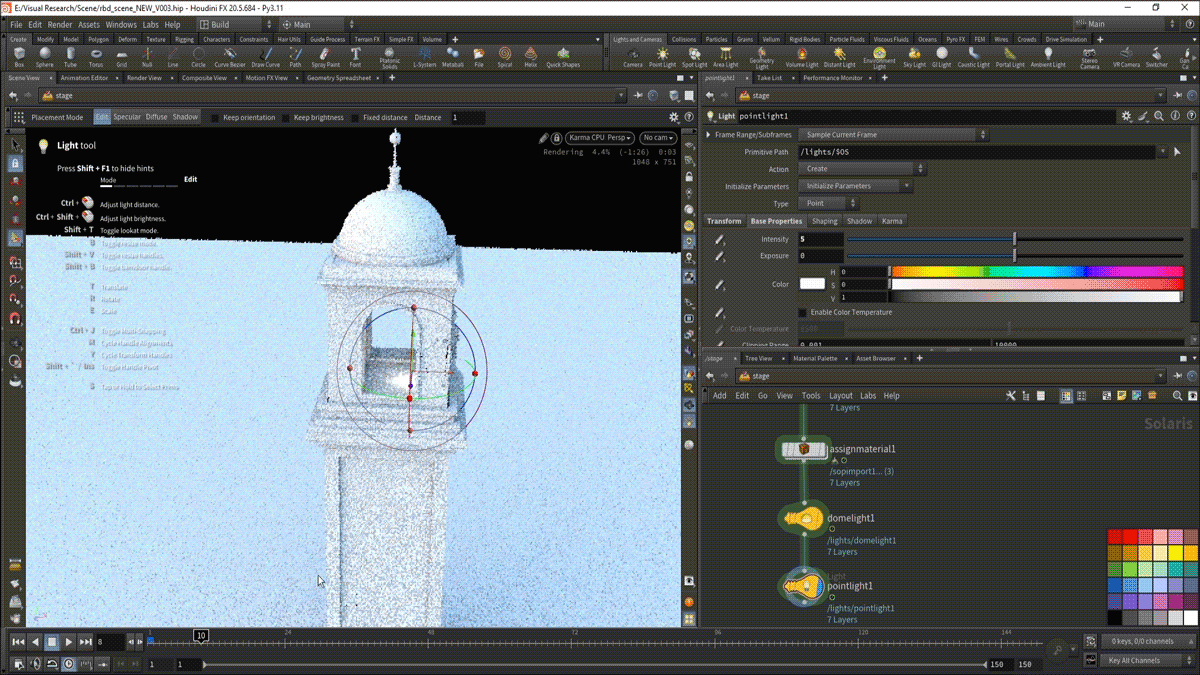Select the Sphere shelf tool
This screenshot has height=675, width=1200.
click(x=45, y=56)
